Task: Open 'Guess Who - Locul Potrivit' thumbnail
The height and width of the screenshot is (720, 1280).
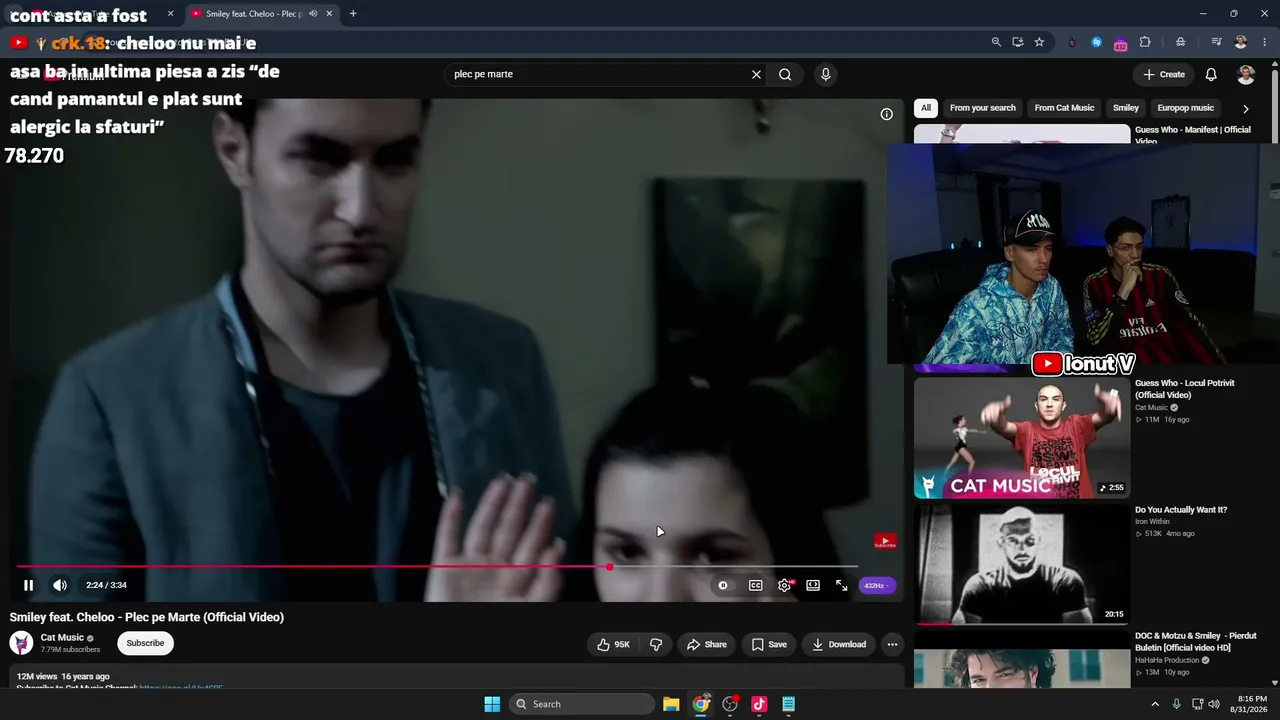Action: (1022, 438)
